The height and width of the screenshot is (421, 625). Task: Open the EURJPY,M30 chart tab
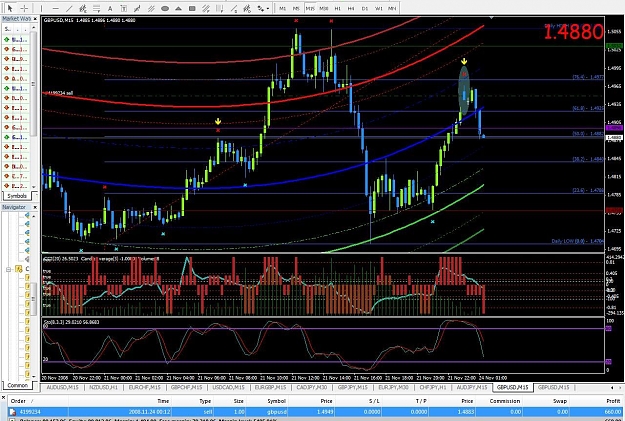tap(393, 387)
